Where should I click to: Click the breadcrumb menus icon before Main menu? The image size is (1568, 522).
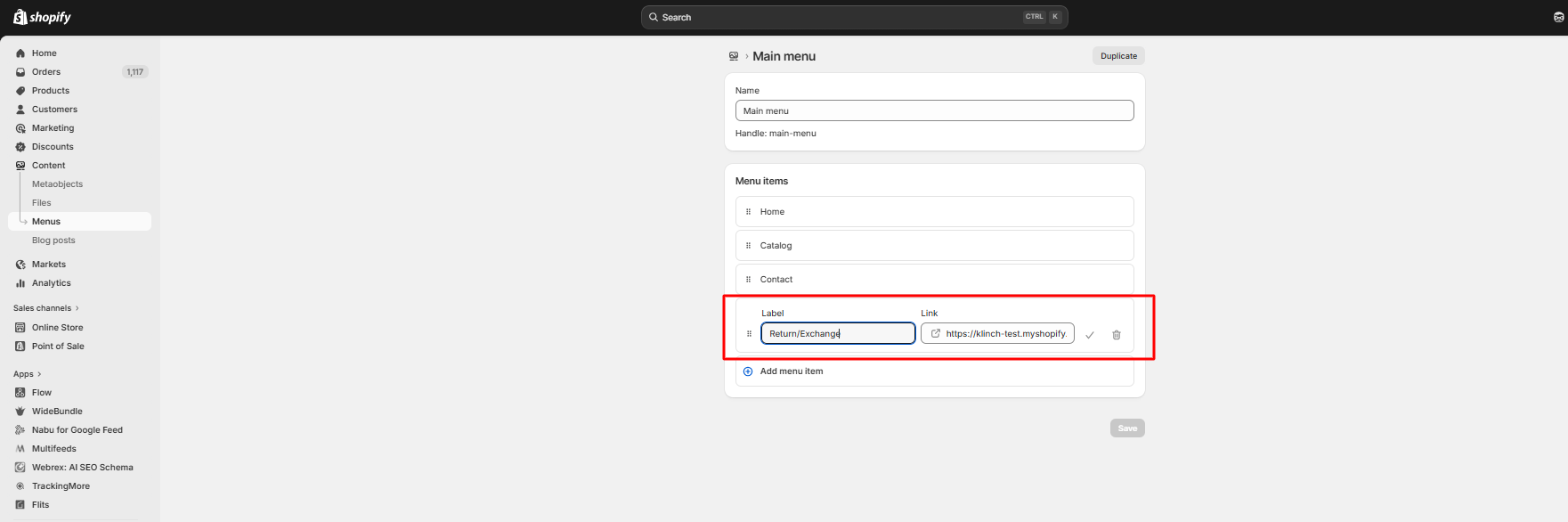click(x=734, y=56)
